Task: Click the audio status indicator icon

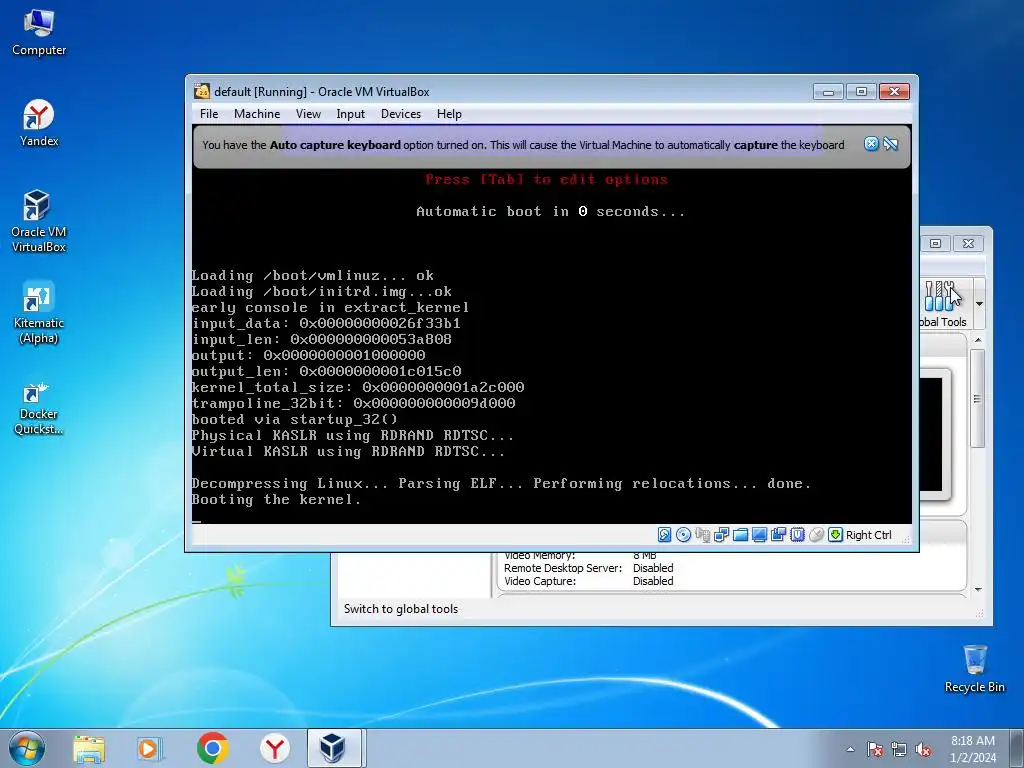Action: point(703,535)
